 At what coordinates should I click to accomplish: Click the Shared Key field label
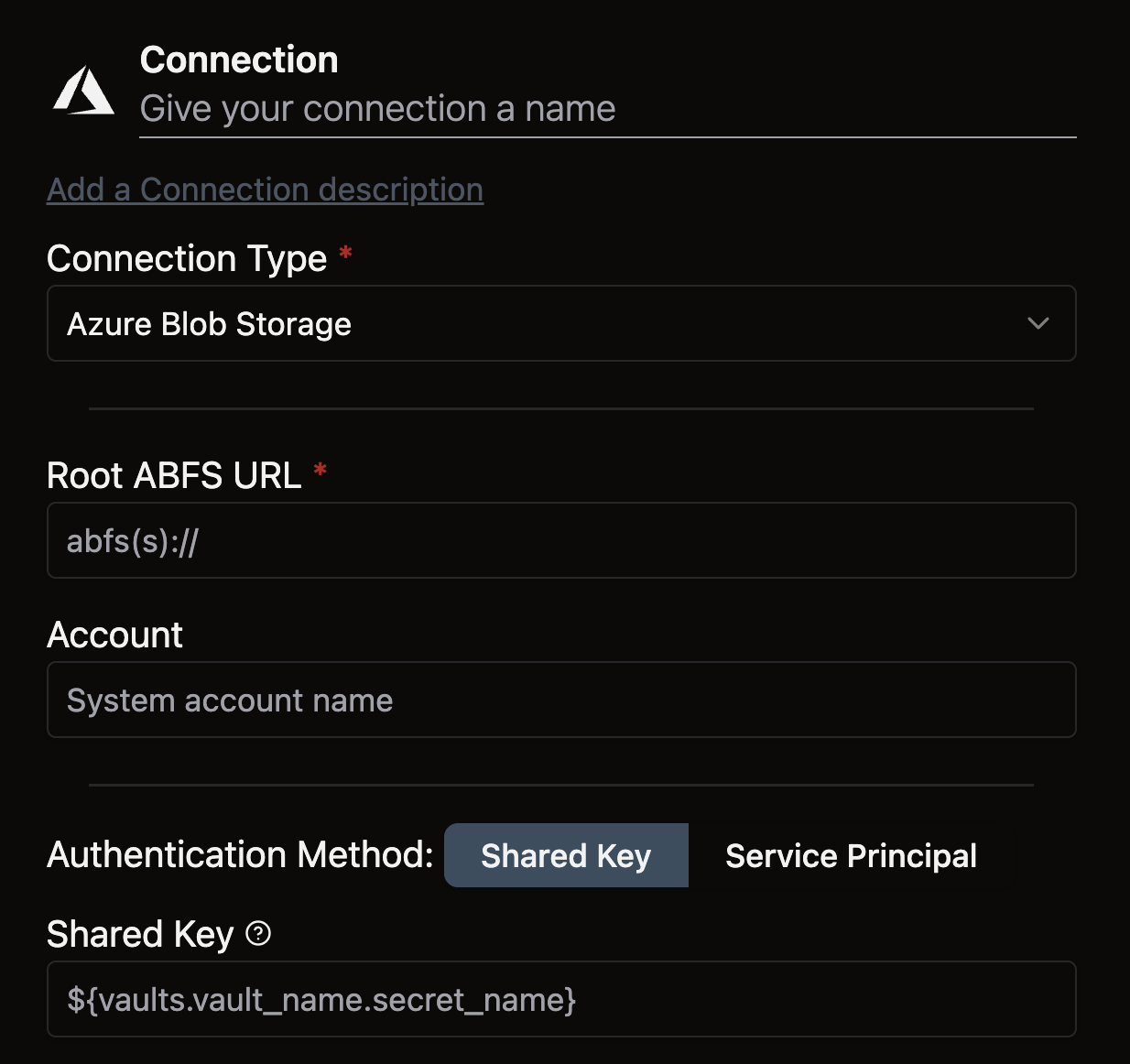point(140,934)
